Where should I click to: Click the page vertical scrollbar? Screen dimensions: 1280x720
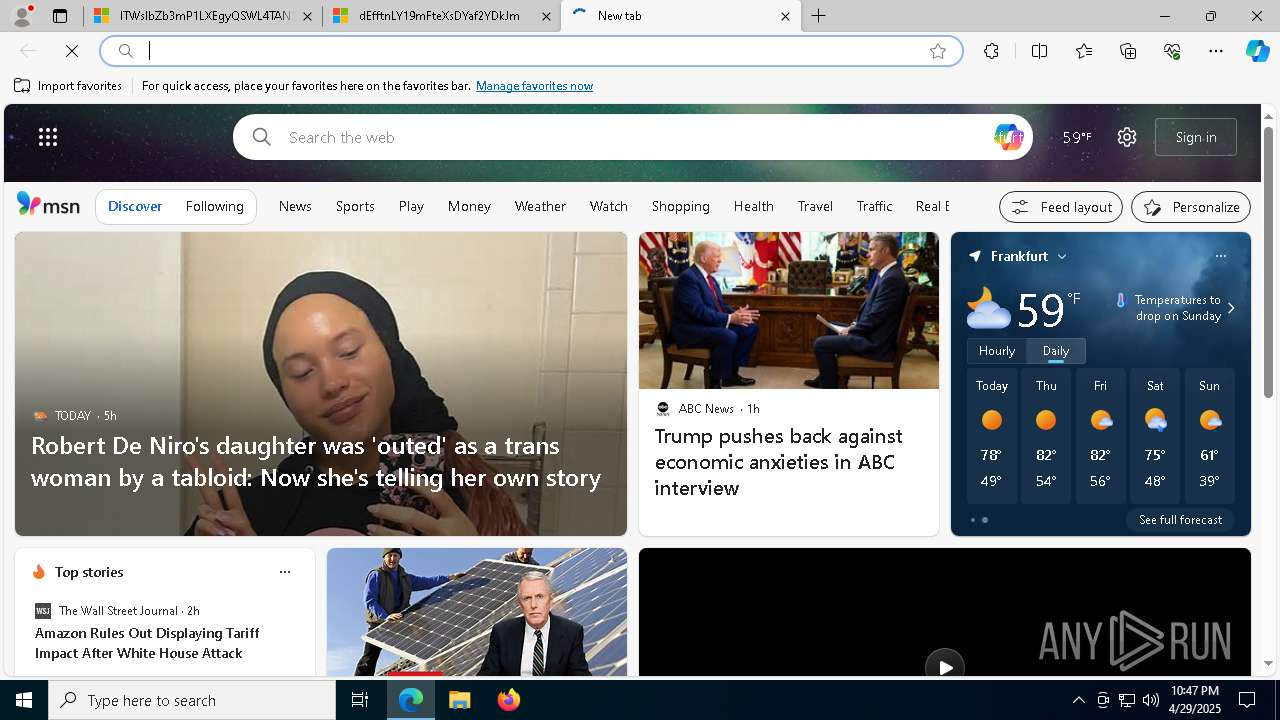pos(1268,262)
